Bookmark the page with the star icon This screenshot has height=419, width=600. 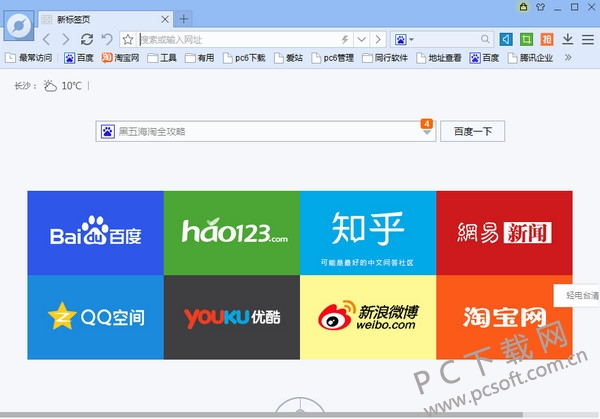(x=128, y=39)
